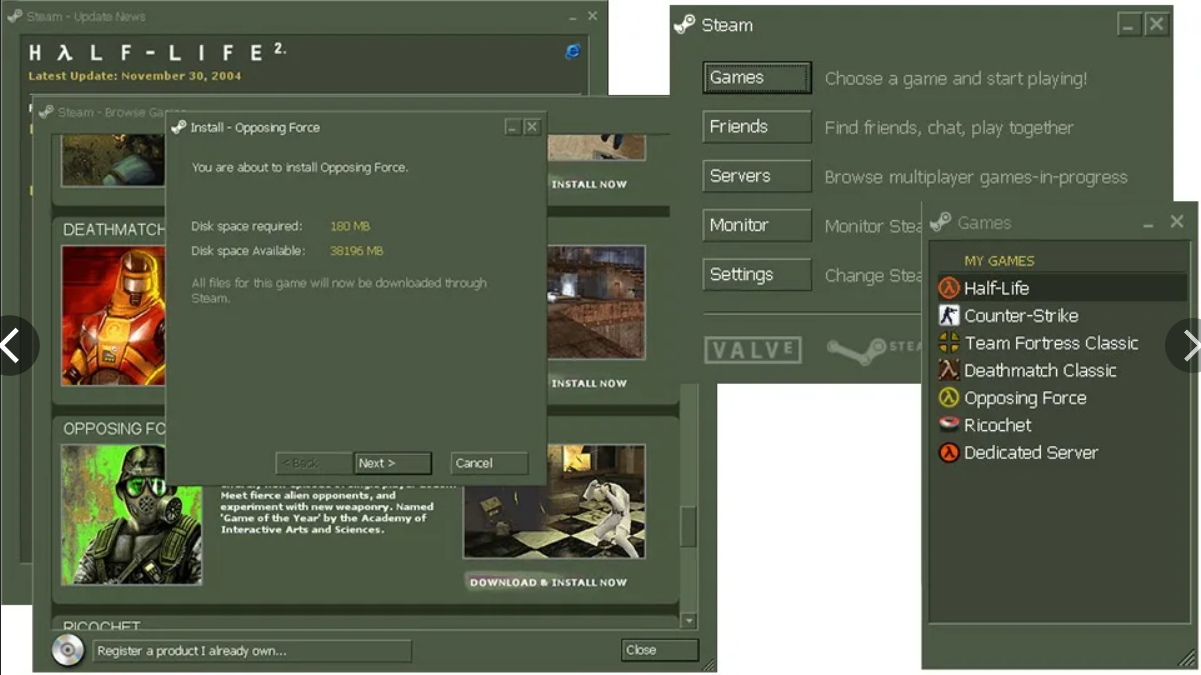Screen dimensions: 1201x675
Task: Minimize the Games window
Action: [1148, 223]
